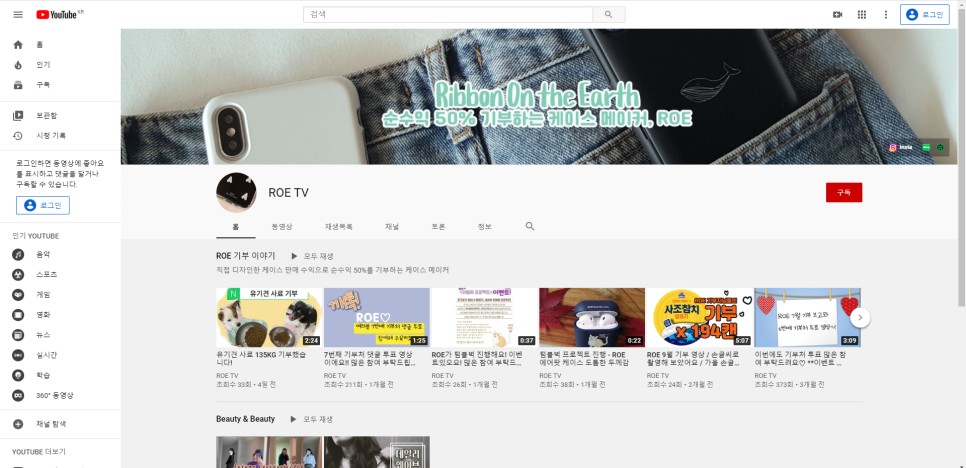Switch to the 정보 tab
The height and width of the screenshot is (468, 966).
click(x=485, y=227)
